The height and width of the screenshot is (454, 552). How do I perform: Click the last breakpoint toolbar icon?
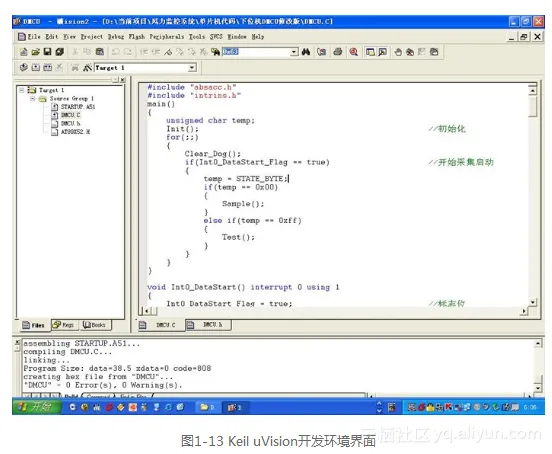coord(434,52)
